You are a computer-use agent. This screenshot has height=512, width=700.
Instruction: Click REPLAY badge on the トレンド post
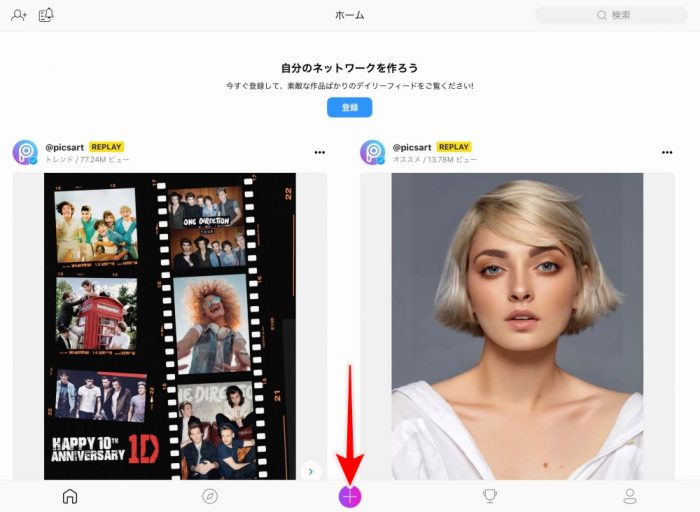106,147
